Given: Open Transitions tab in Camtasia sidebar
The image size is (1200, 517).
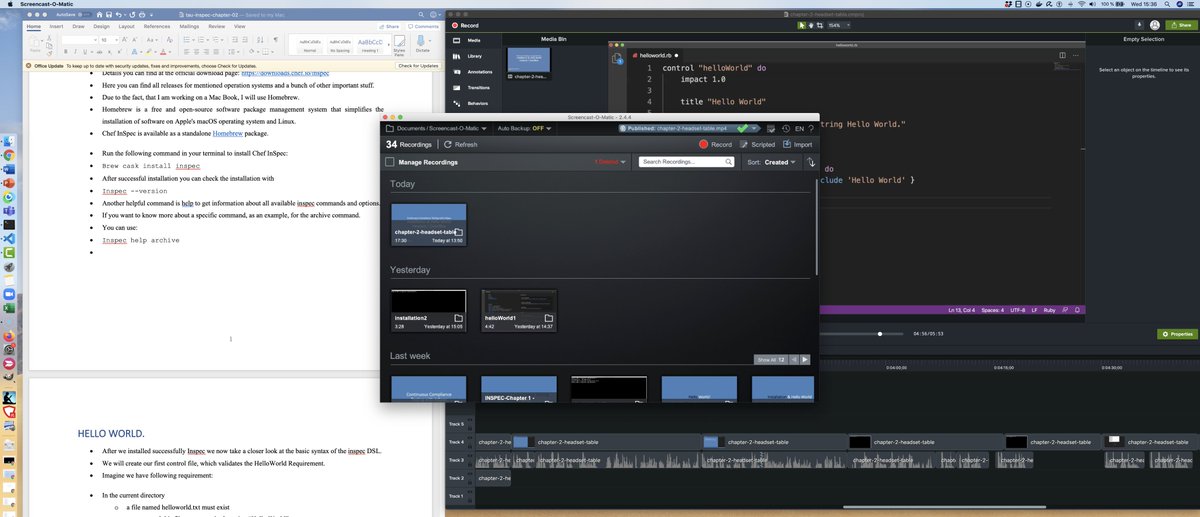Looking at the screenshot, I should [473, 87].
